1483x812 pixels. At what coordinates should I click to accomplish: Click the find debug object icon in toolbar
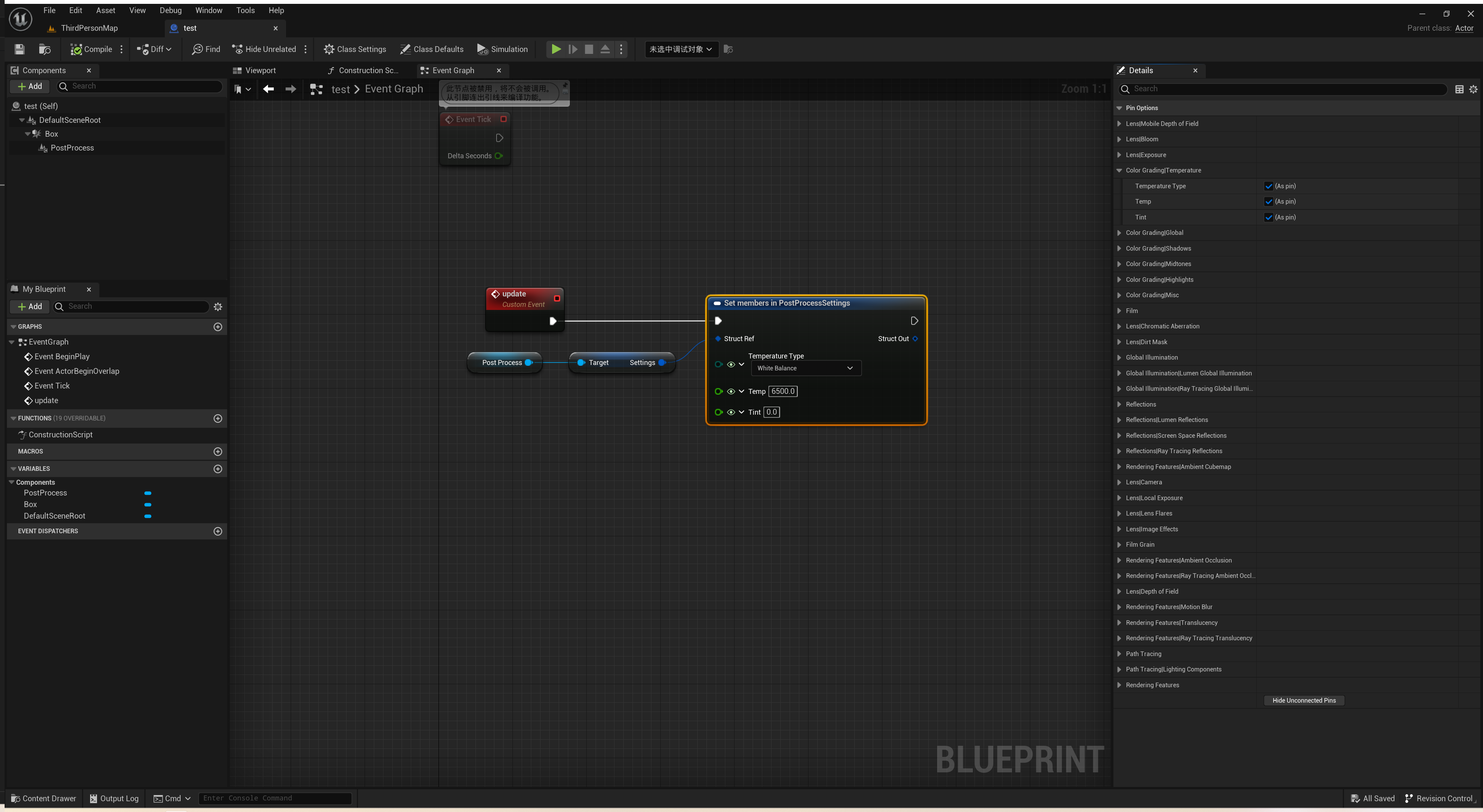[728, 49]
